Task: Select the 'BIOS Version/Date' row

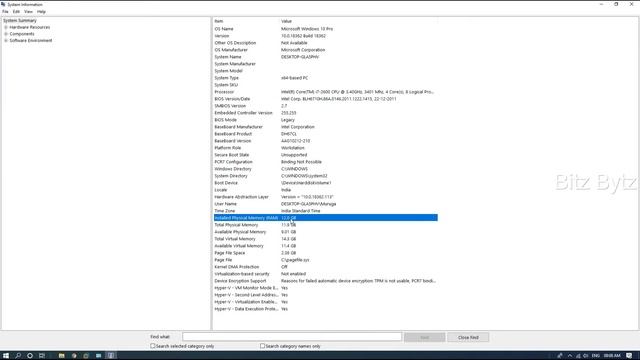Action: click(325, 99)
